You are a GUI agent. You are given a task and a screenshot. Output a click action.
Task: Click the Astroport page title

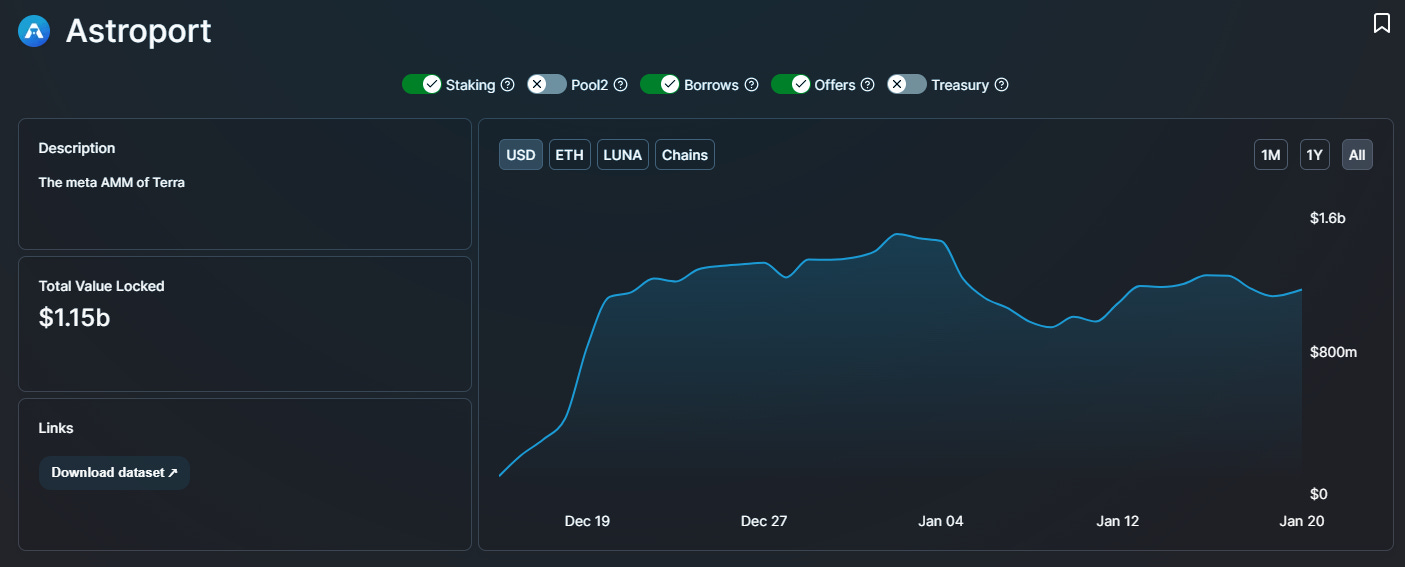tap(139, 31)
